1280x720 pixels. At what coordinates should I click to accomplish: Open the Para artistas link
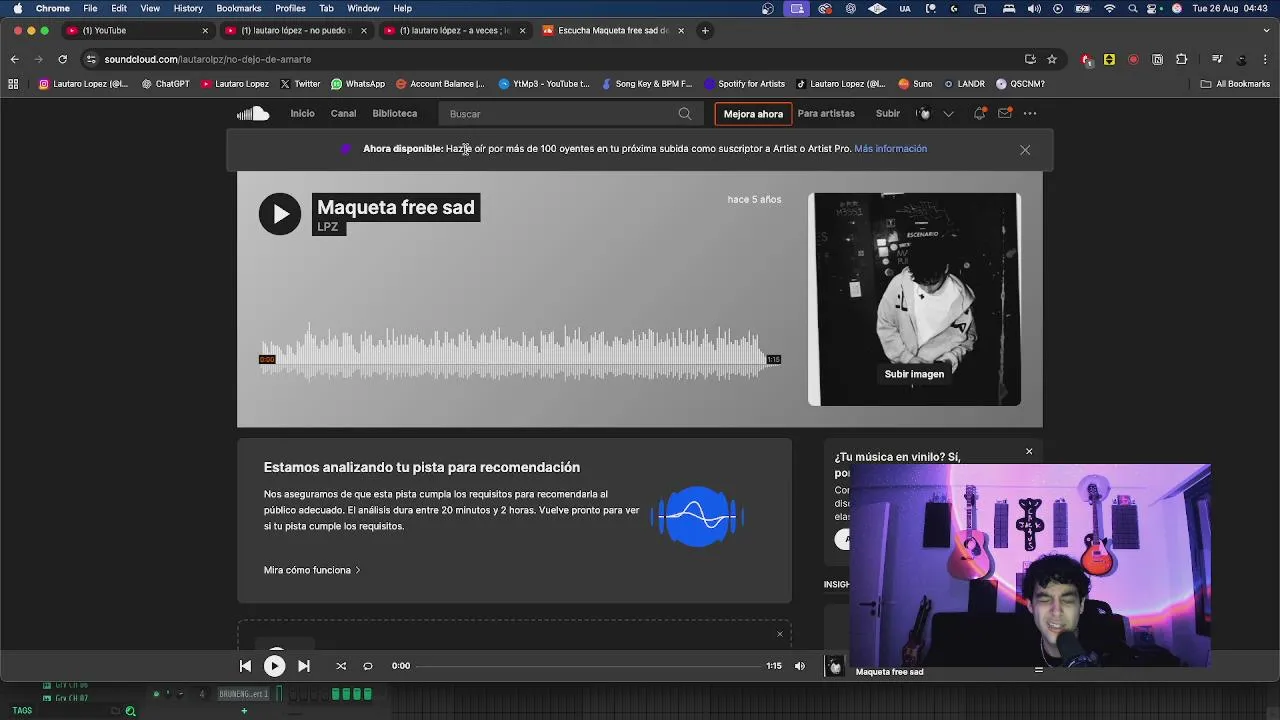coord(826,114)
